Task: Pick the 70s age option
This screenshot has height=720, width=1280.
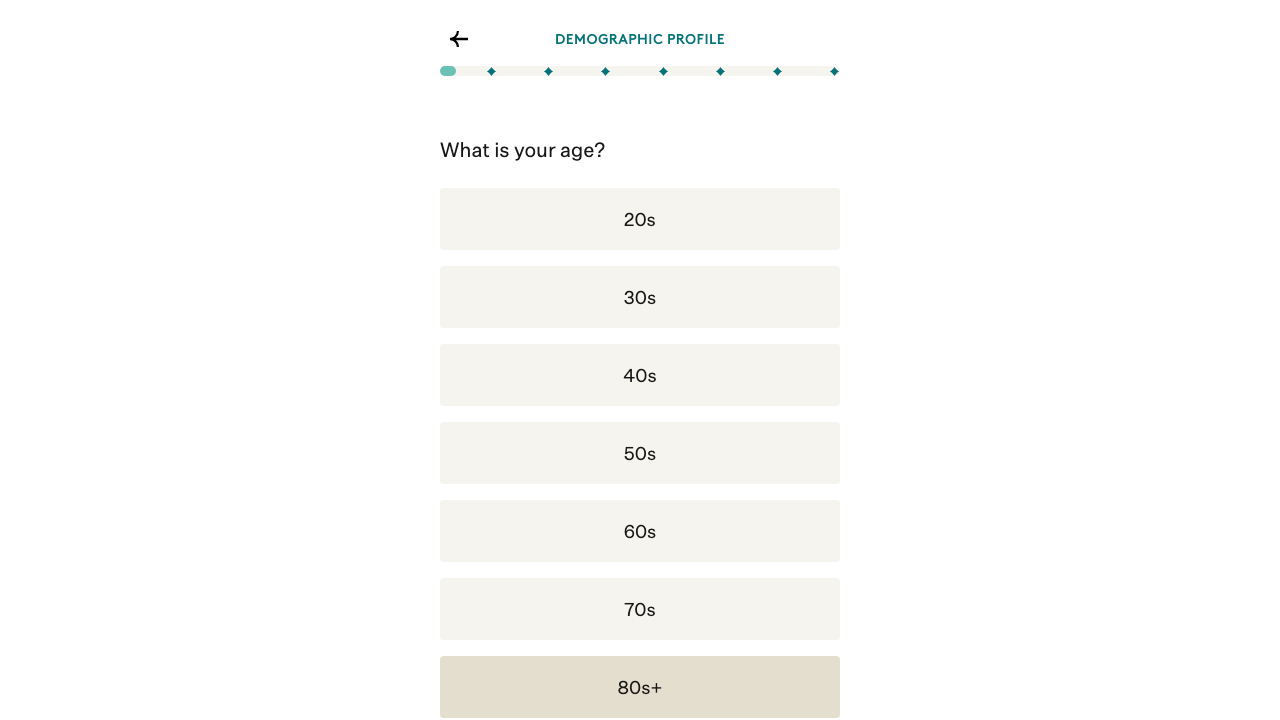Action: coord(640,609)
